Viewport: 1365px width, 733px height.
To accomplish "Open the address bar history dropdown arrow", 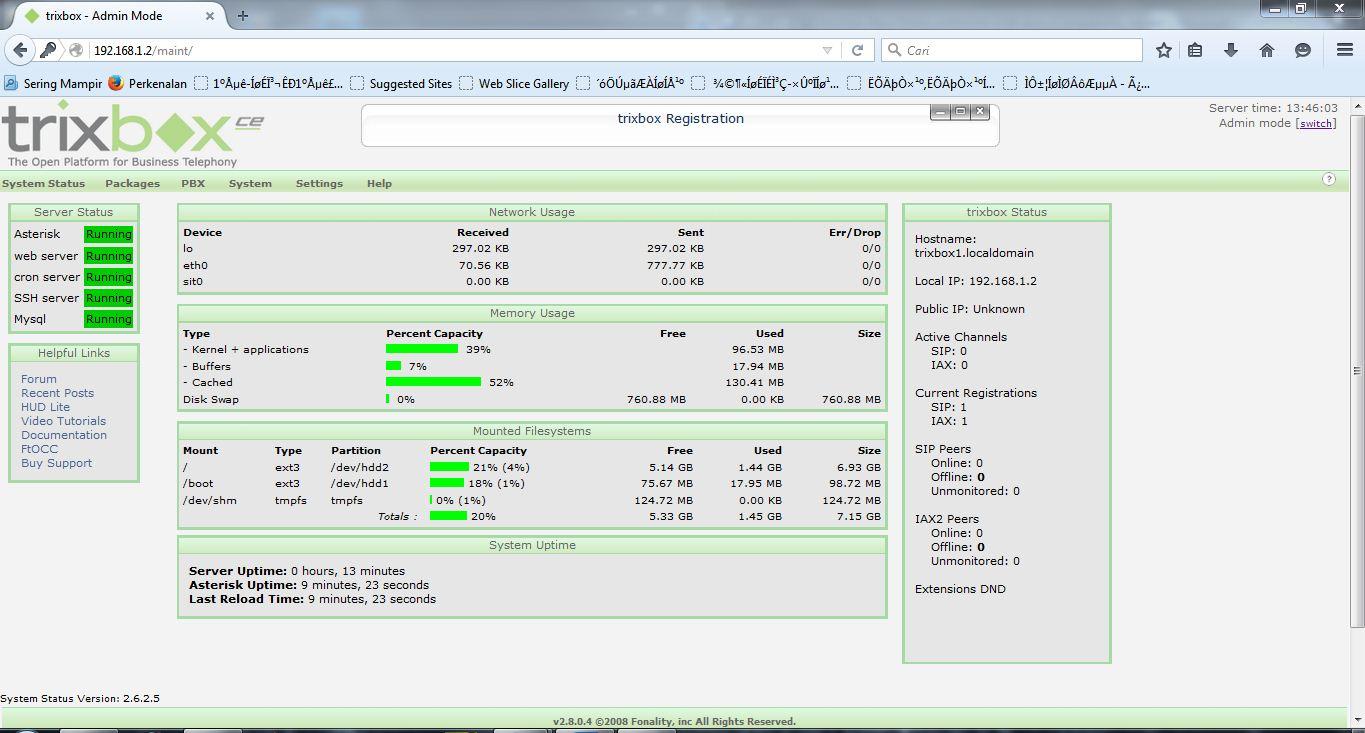I will 827,50.
